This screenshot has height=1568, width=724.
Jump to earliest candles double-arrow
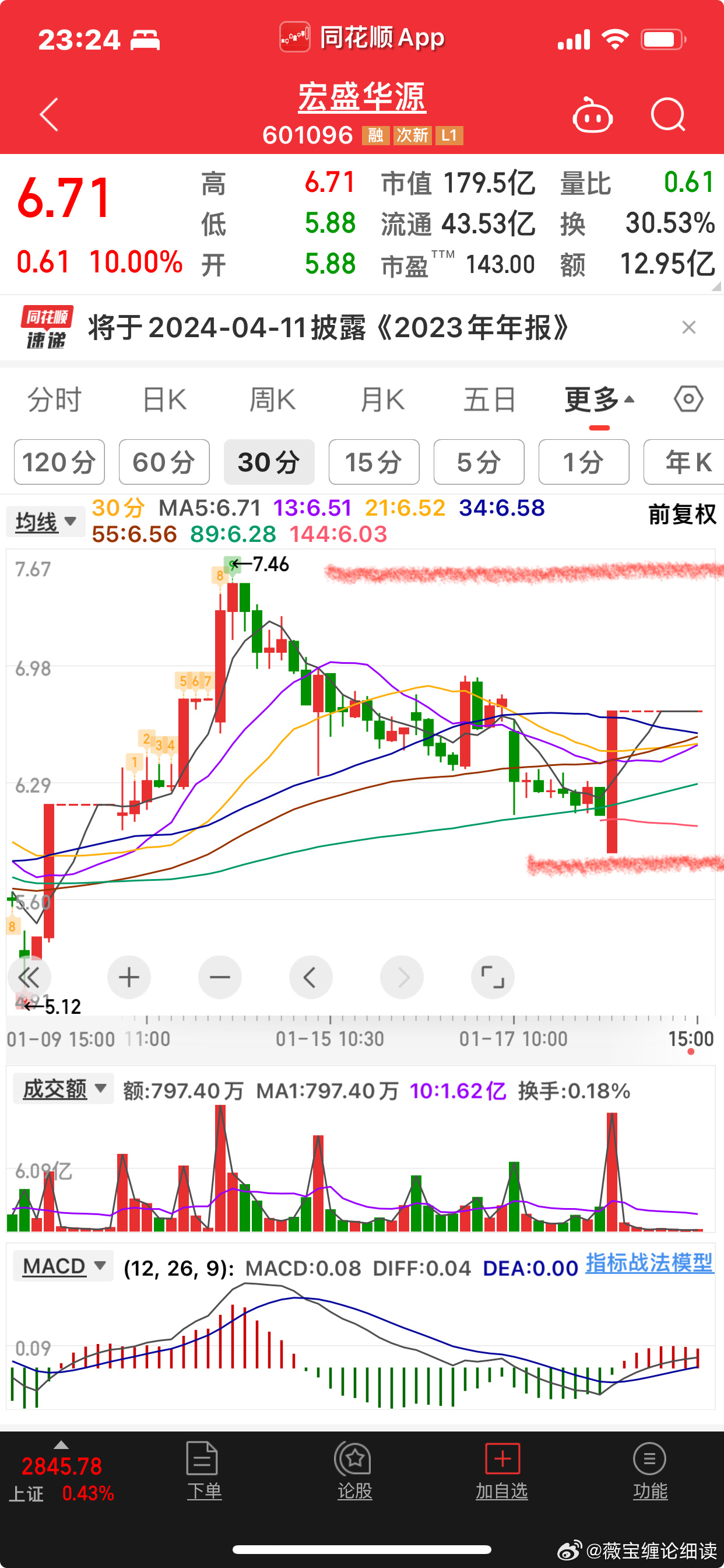[29, 978]
